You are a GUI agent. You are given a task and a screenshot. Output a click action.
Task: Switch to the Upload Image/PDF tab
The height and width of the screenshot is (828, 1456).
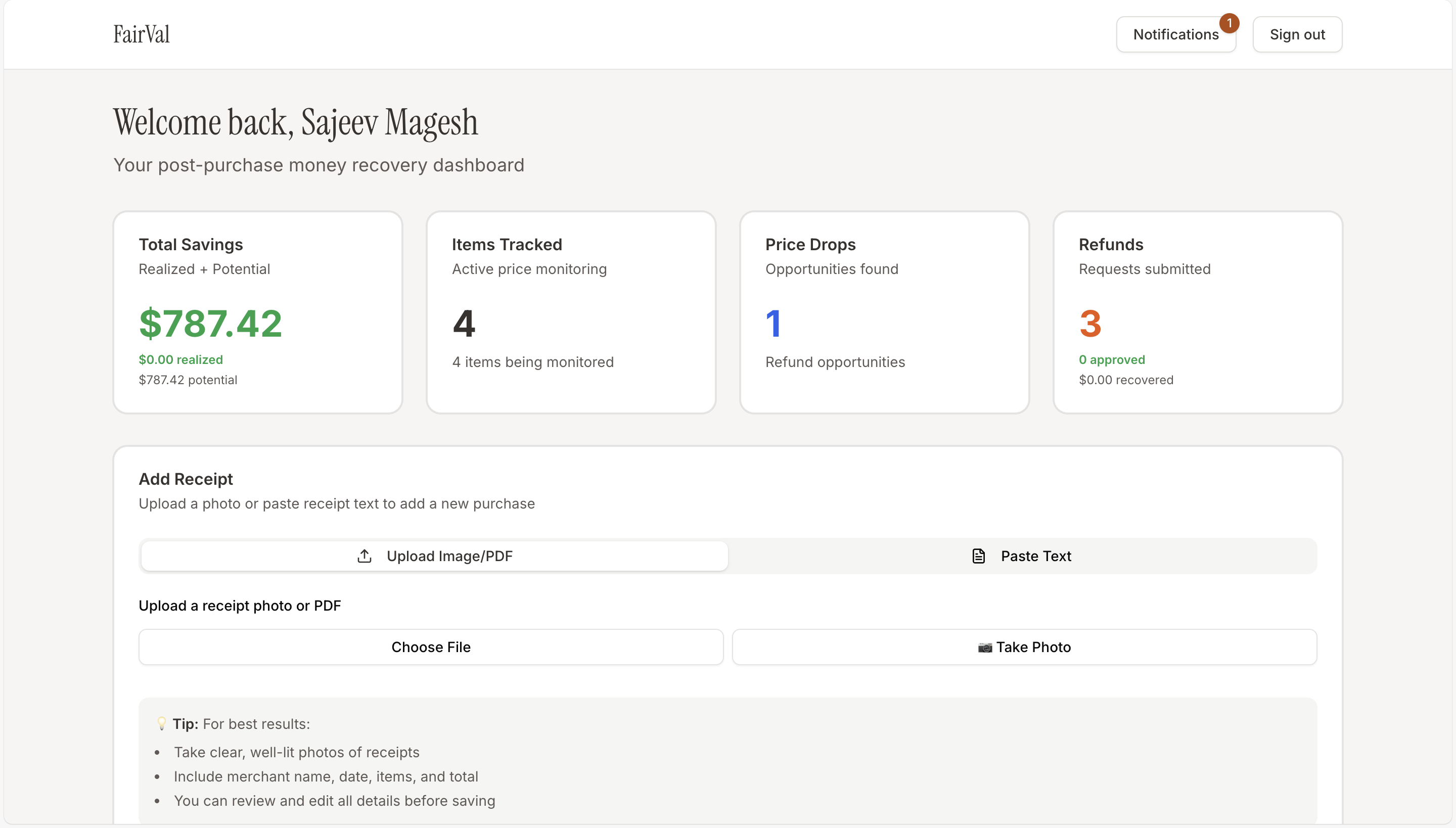click(x=435, y=556)
